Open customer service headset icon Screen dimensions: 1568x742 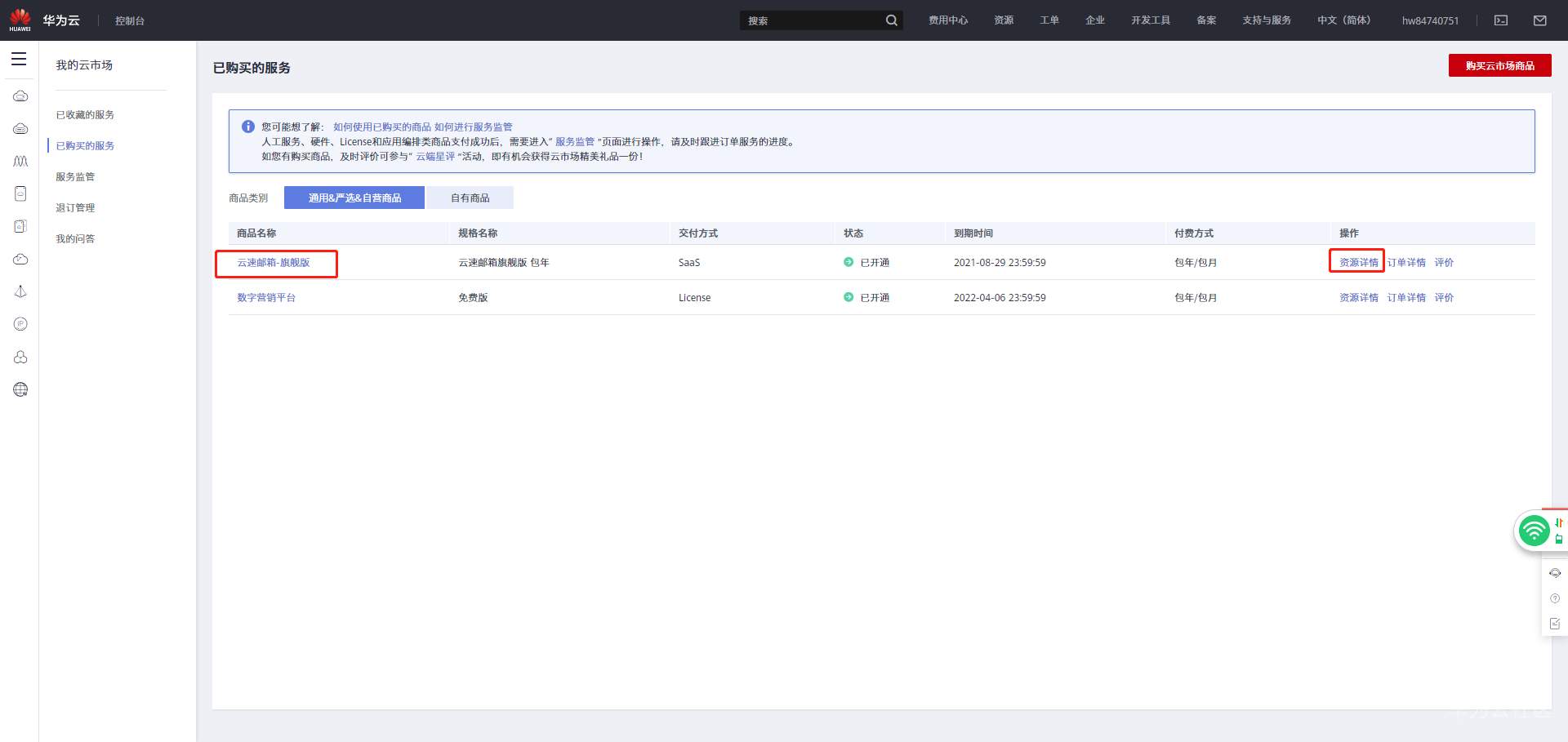[1555, 573]
